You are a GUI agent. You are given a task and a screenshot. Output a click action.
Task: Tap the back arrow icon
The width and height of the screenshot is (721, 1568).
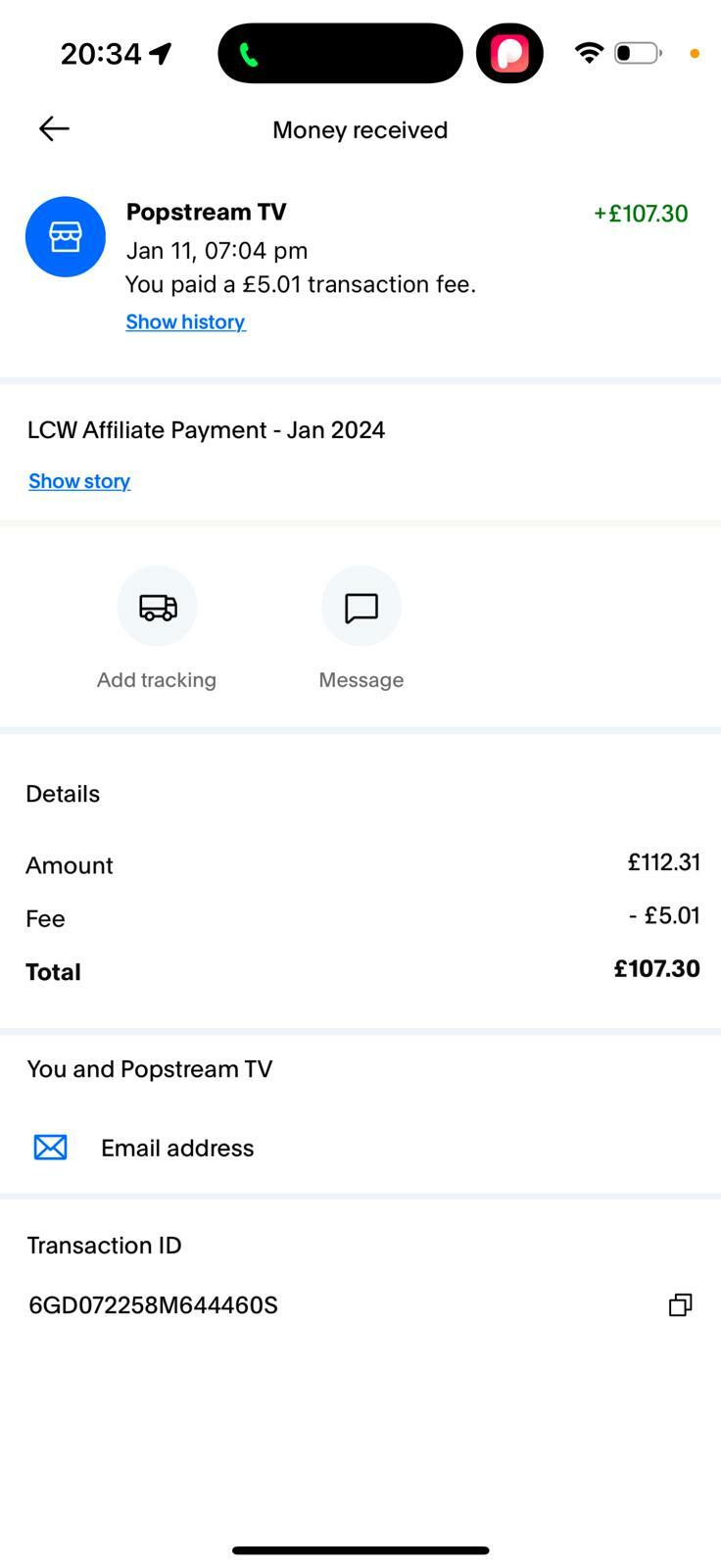coord(54,128)
